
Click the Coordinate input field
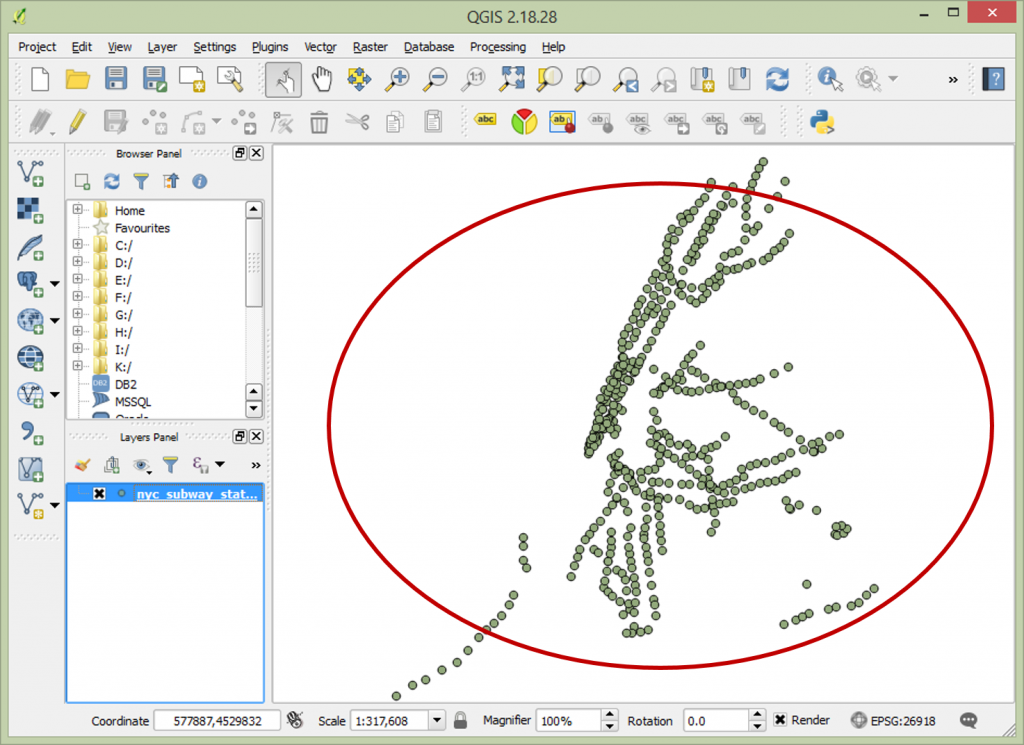[x=216, y=720]
